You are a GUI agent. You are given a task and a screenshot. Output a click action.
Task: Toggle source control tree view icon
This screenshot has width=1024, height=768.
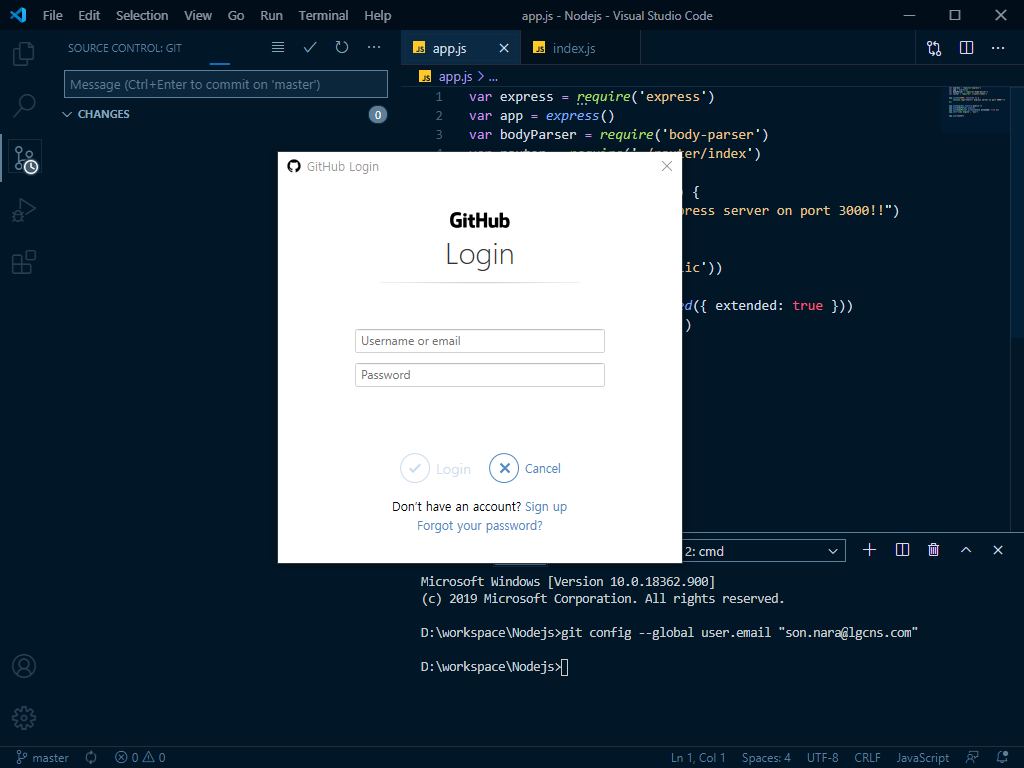tap(278, 48)
